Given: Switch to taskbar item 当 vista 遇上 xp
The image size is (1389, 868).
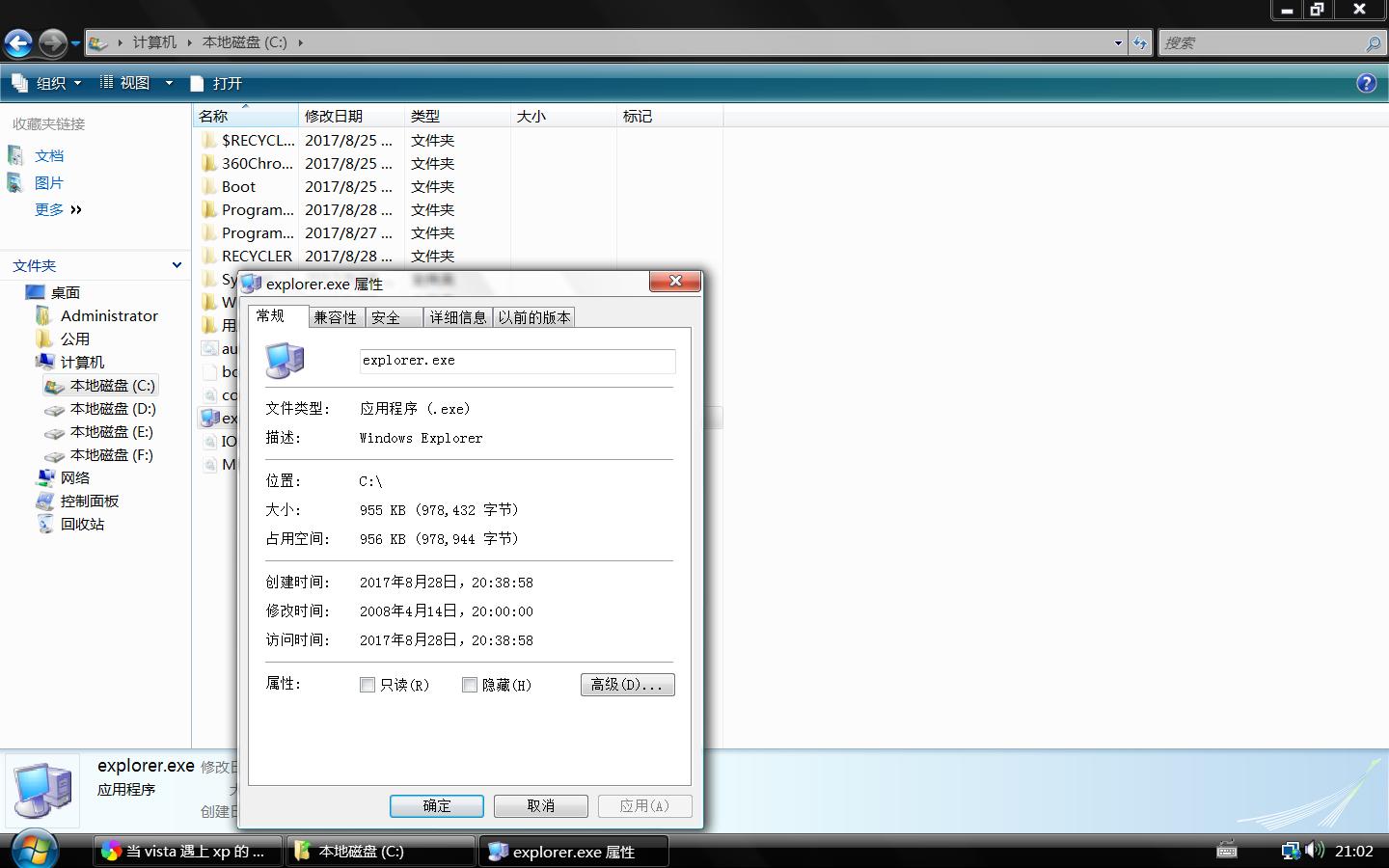Looking at the screenshot, I should (x=187, y=852).
